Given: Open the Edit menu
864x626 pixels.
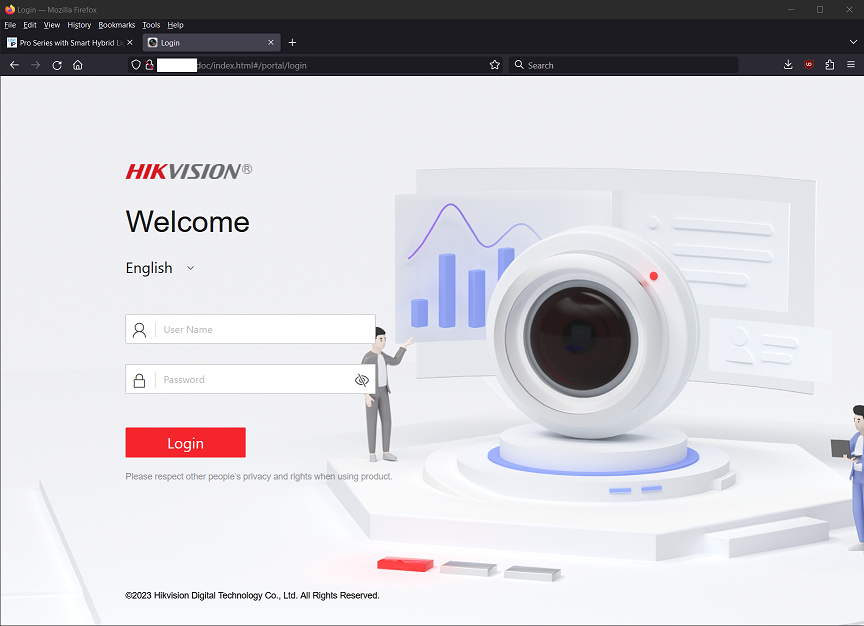Looking at the screenshot, I should 30,25.
